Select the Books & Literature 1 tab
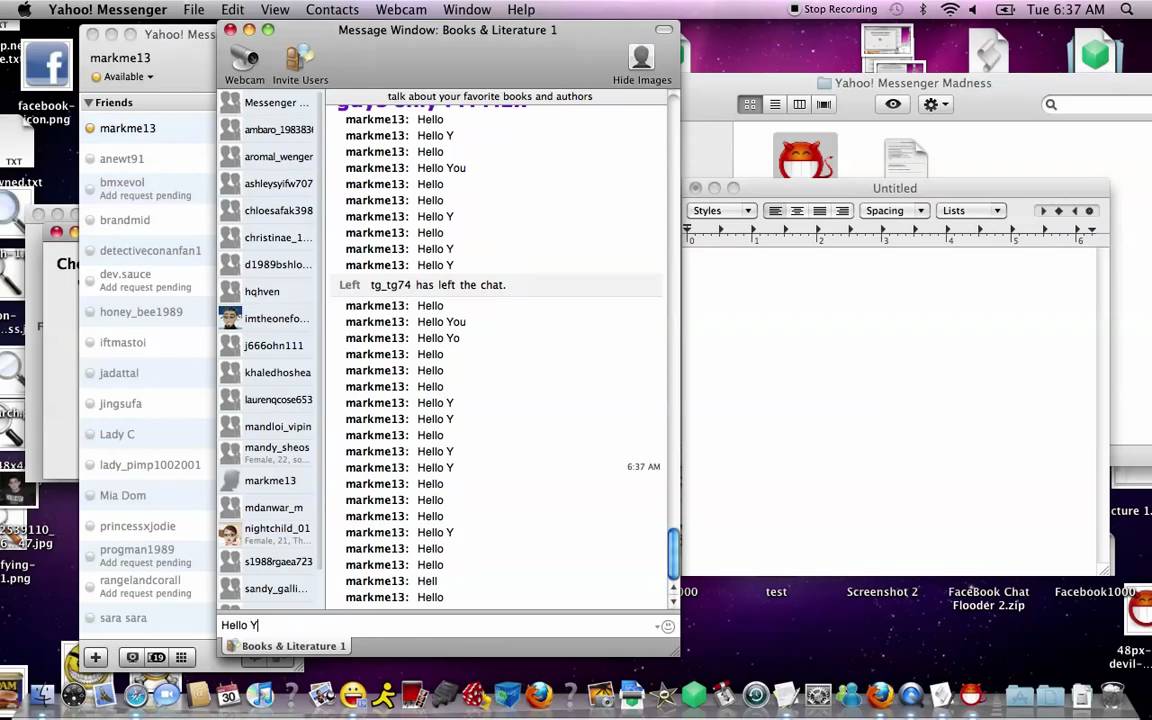The image size is (1152, 720). point(286,646)
